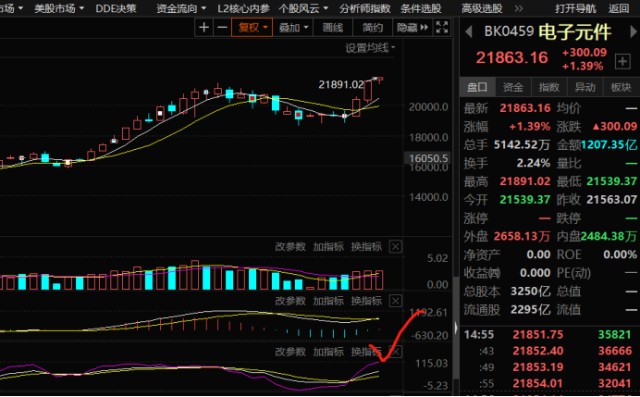640x397 pixels.
Task: Go to previous sector with left arrow
Action: [469, 32]
